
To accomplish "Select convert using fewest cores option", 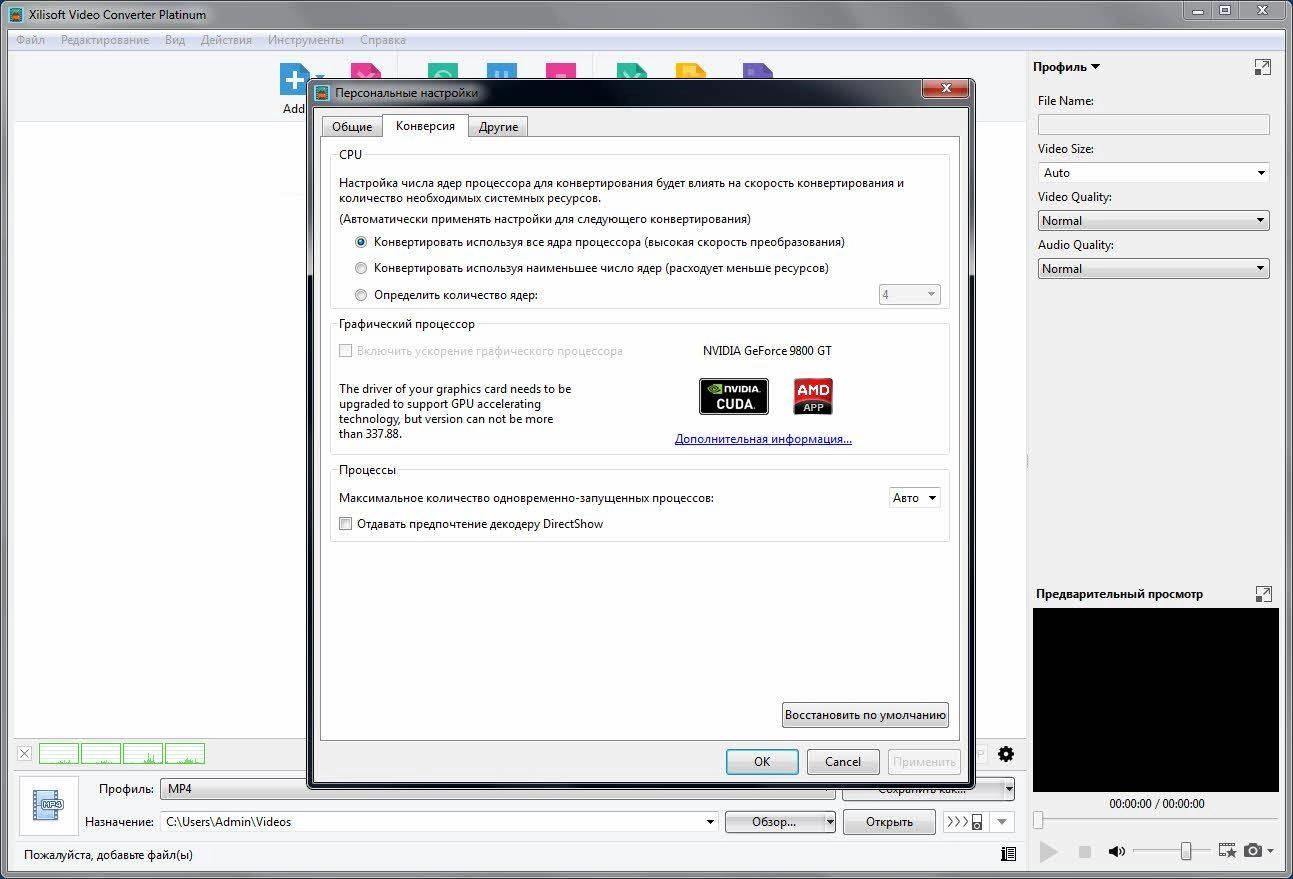I will 361,268.
